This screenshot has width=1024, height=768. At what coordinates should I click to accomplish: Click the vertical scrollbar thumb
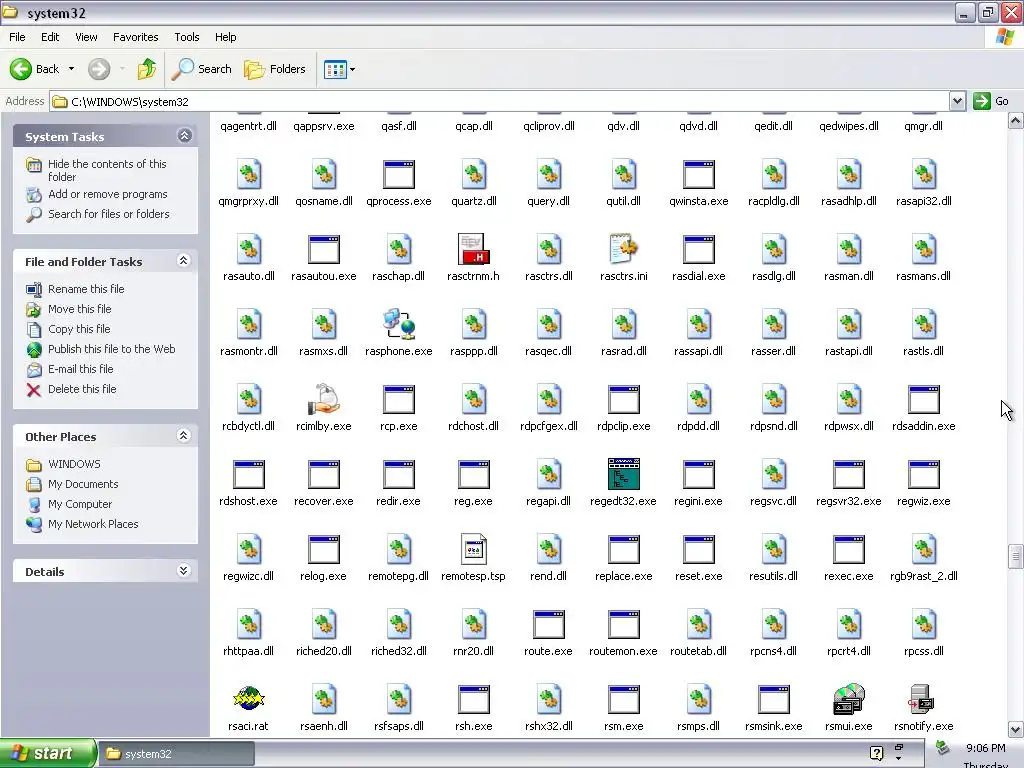[x=1015, y=556]
